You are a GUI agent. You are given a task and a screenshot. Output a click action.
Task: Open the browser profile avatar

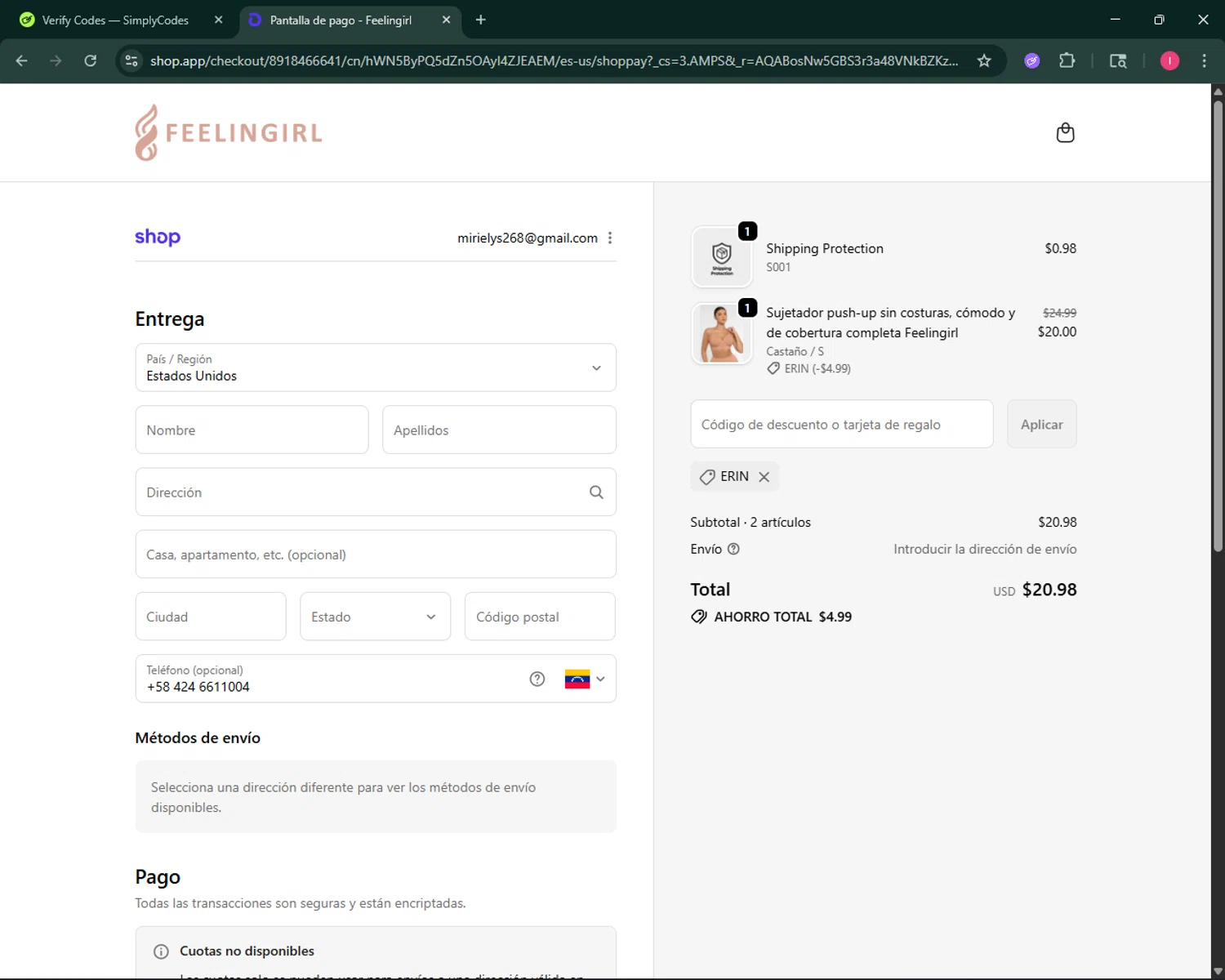[x=1169, y=60]
